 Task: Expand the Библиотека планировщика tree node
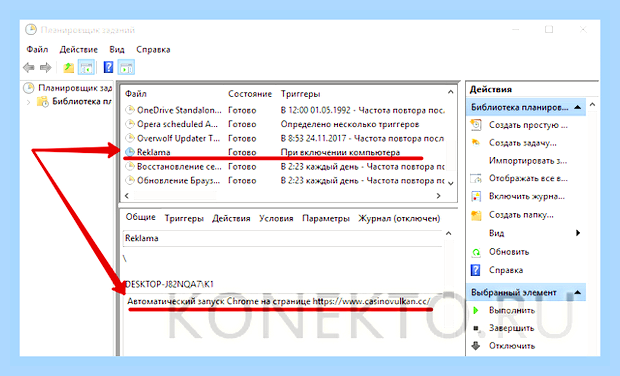(x=28, y=102)
